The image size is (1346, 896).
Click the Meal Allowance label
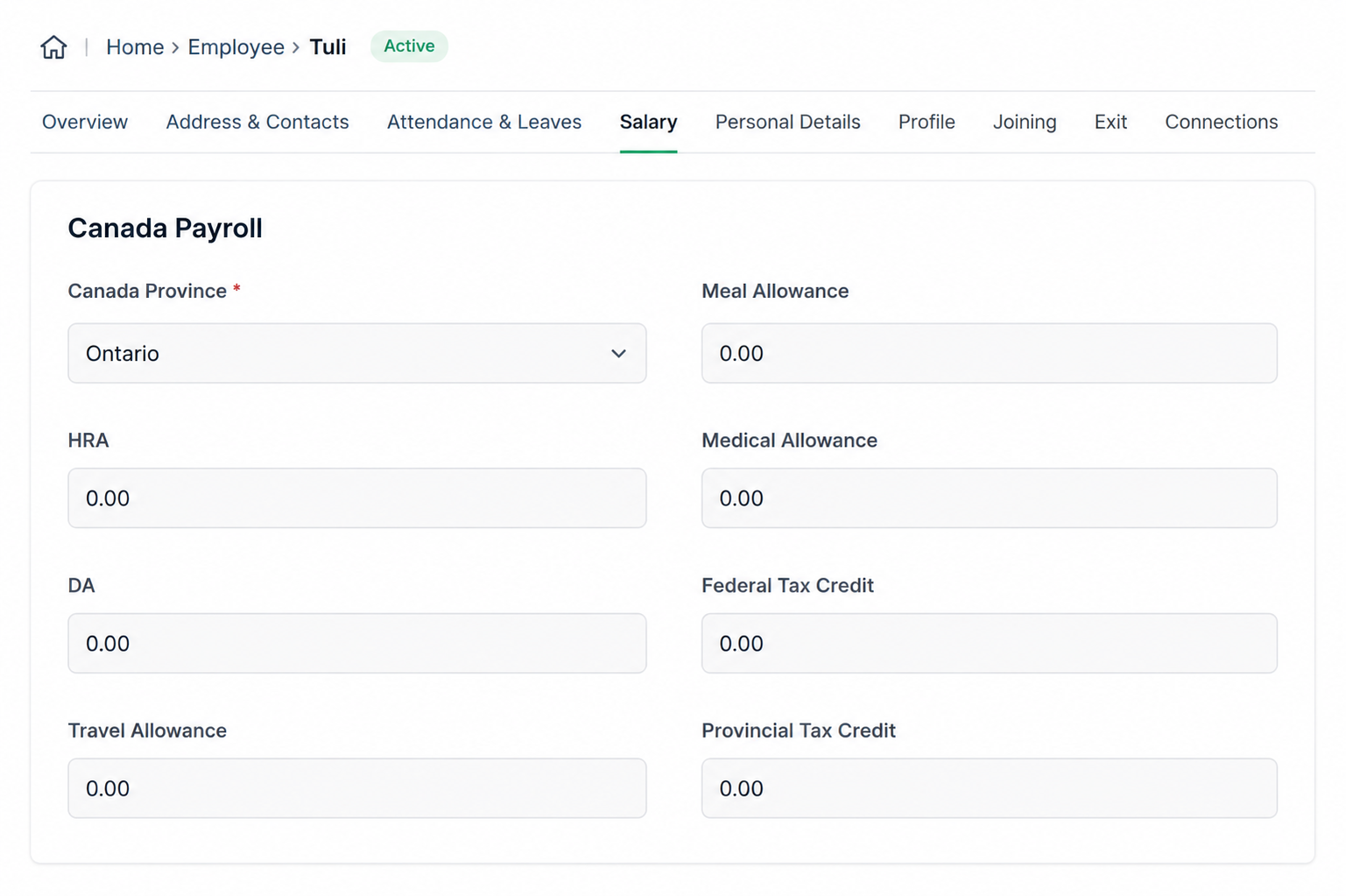(x=775, y=291)
